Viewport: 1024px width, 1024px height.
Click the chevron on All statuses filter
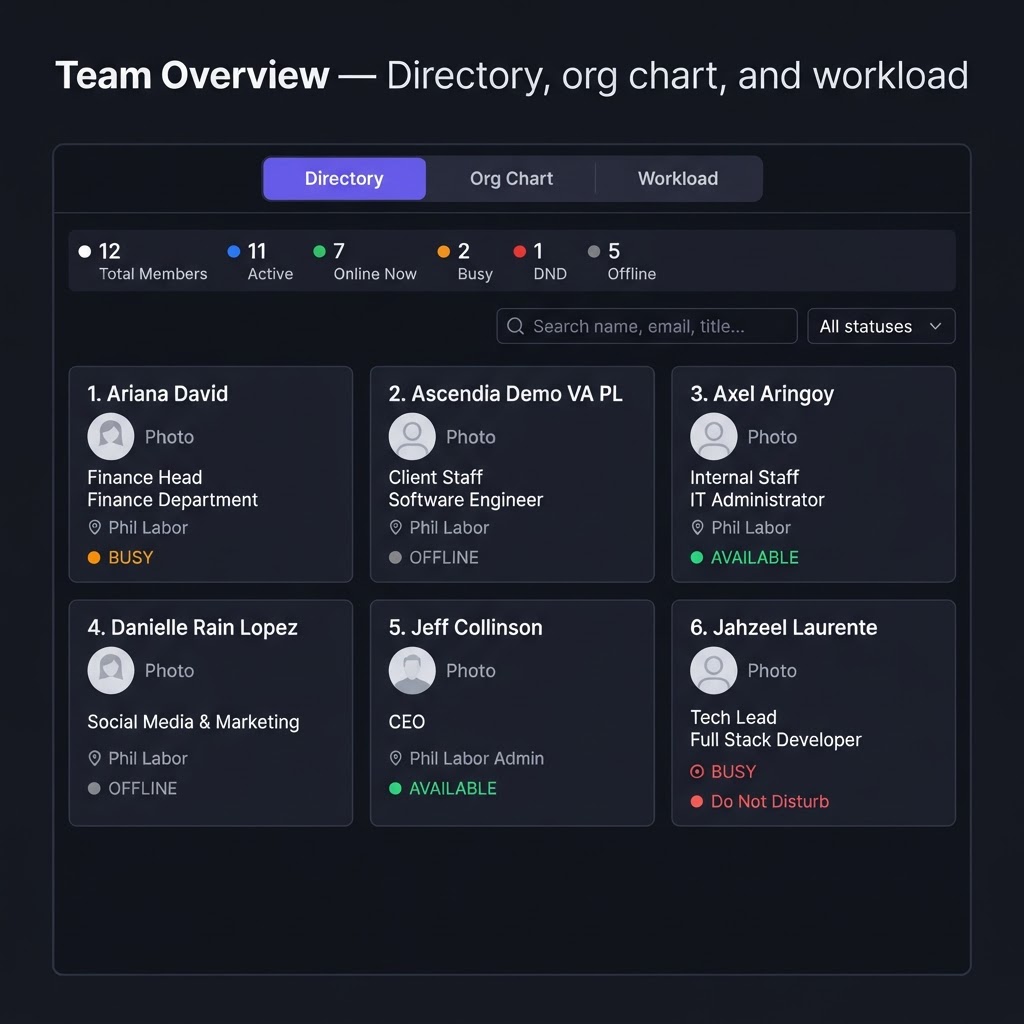(x=935, y=326)
